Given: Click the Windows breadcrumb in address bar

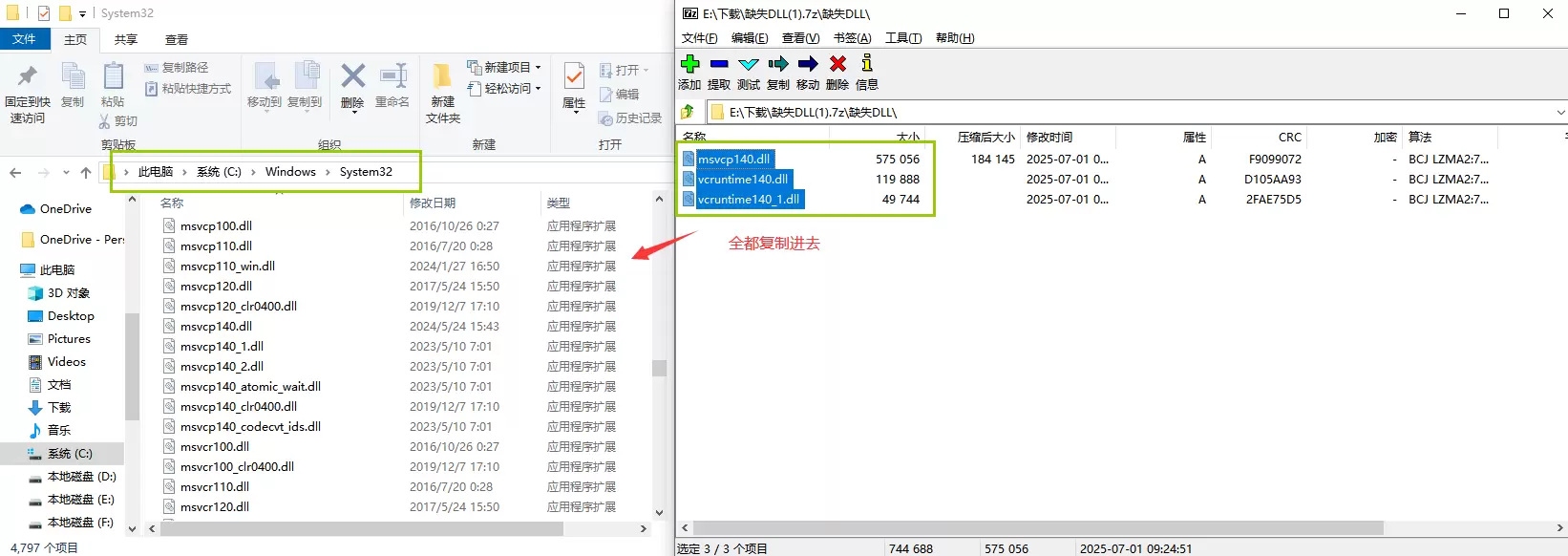Looking at the screenshot, I should [290, 172].
